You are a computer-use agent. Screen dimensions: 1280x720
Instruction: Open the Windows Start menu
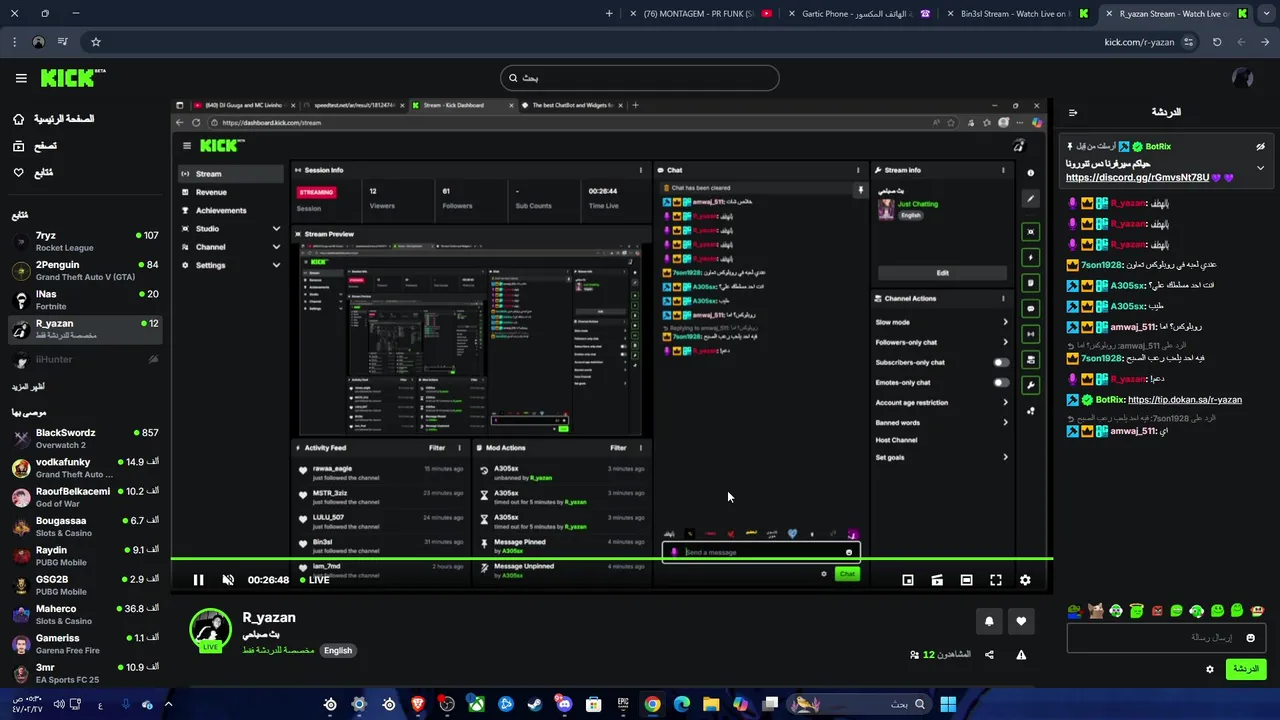[x=948, y=704]
